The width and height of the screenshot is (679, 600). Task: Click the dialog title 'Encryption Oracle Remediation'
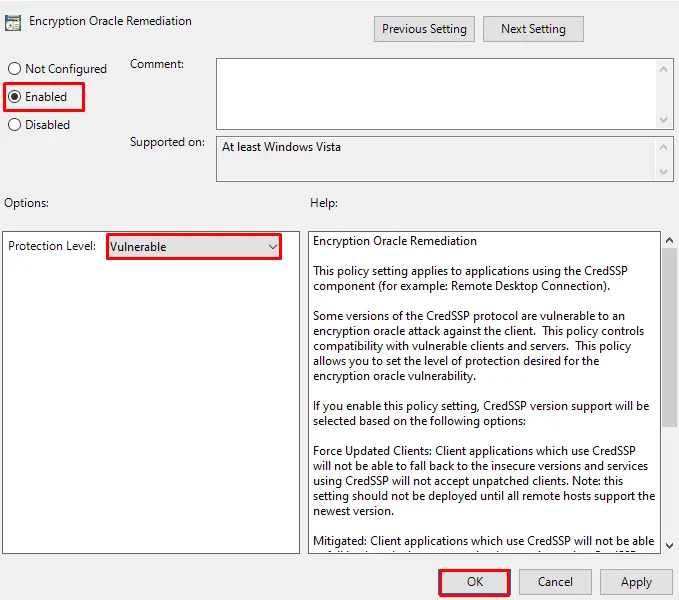[110, 21]
